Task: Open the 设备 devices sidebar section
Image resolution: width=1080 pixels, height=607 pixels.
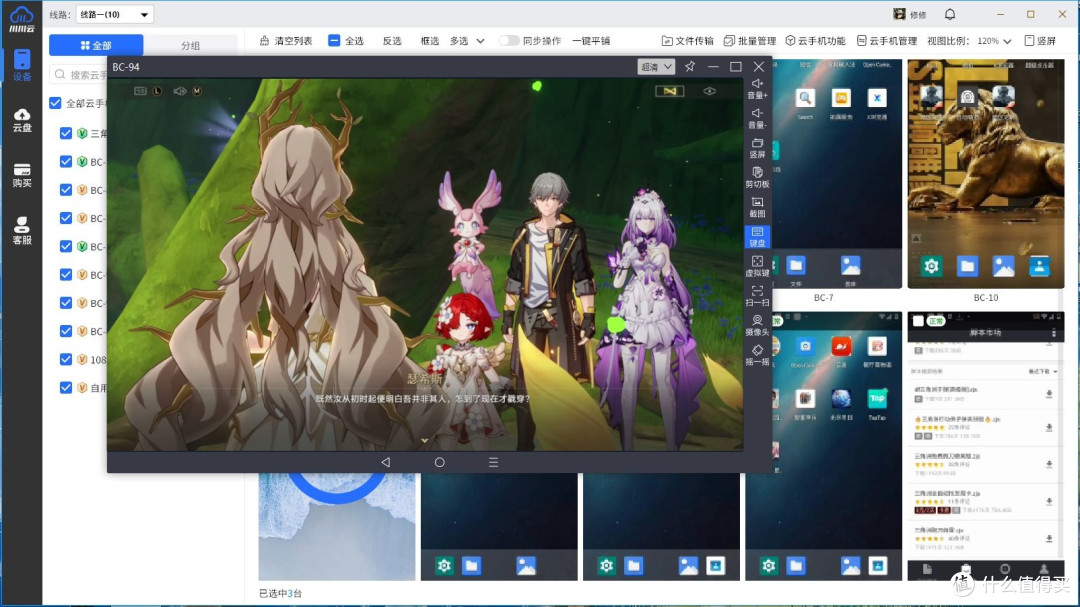Action: coord(21,65)
